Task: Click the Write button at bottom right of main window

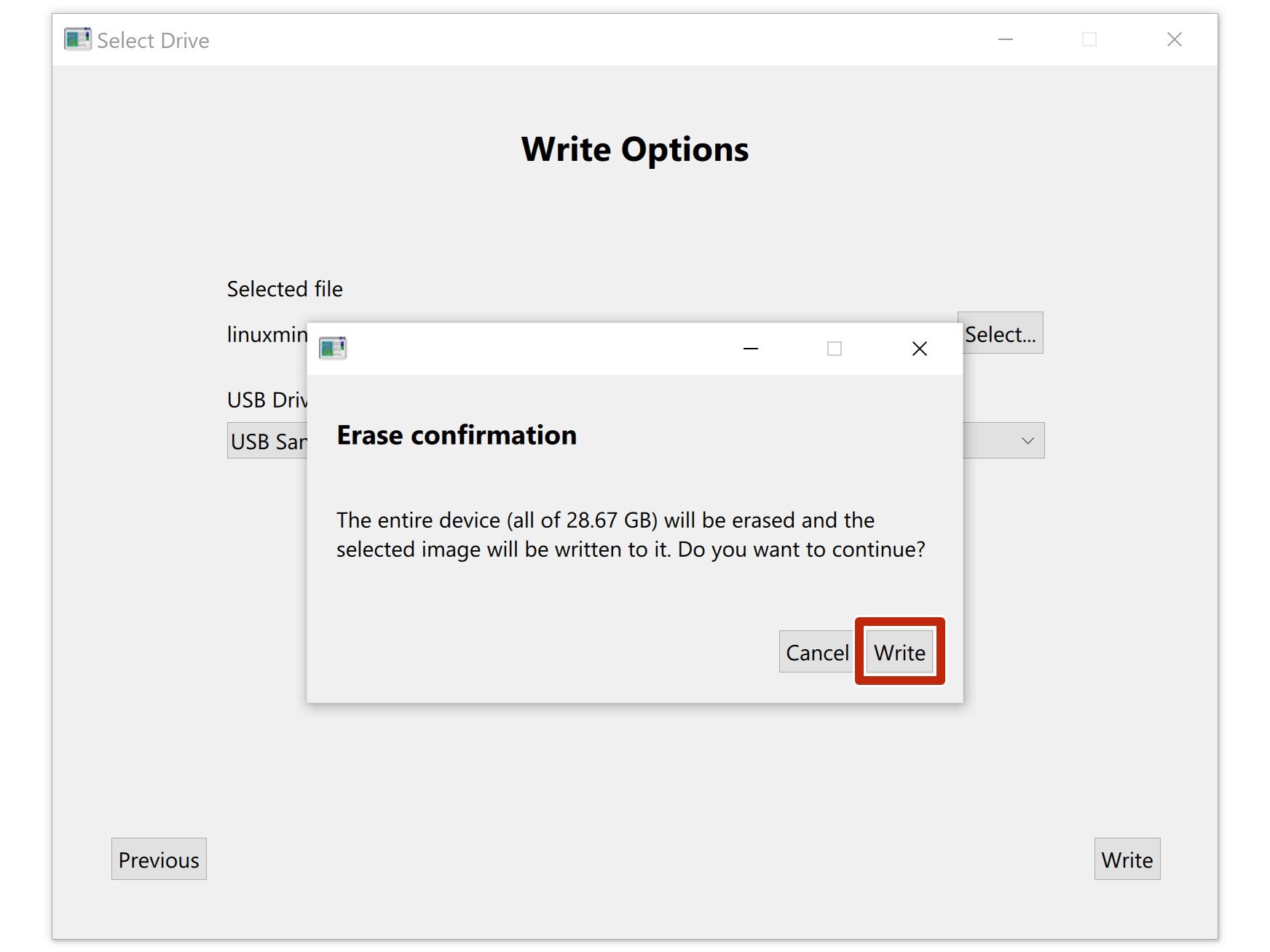Action: click(1127, 859)
